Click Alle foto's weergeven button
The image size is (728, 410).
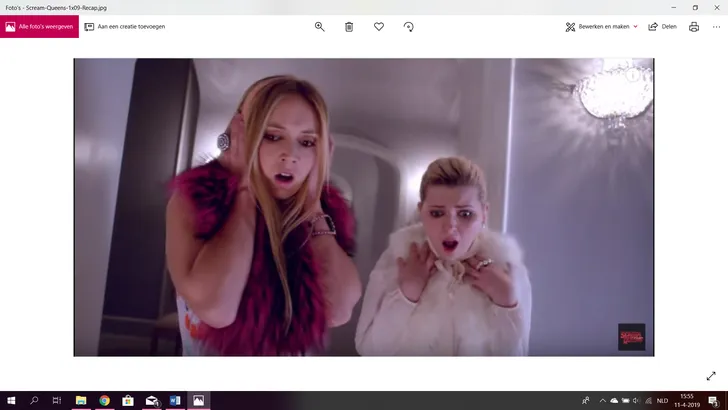(x=39, y=26)
